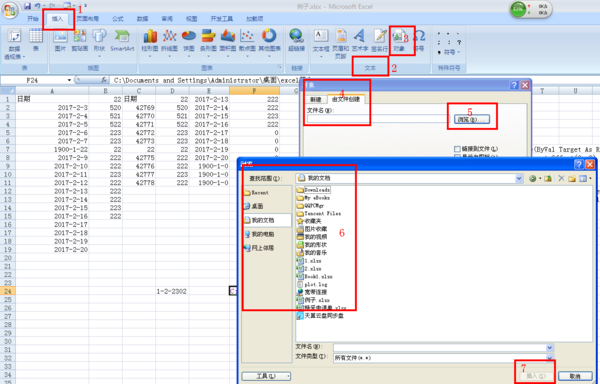Open the Downloads folder in file list
Image resolution: width=600 pixels, height=384 pixels.
click(314, 190)
